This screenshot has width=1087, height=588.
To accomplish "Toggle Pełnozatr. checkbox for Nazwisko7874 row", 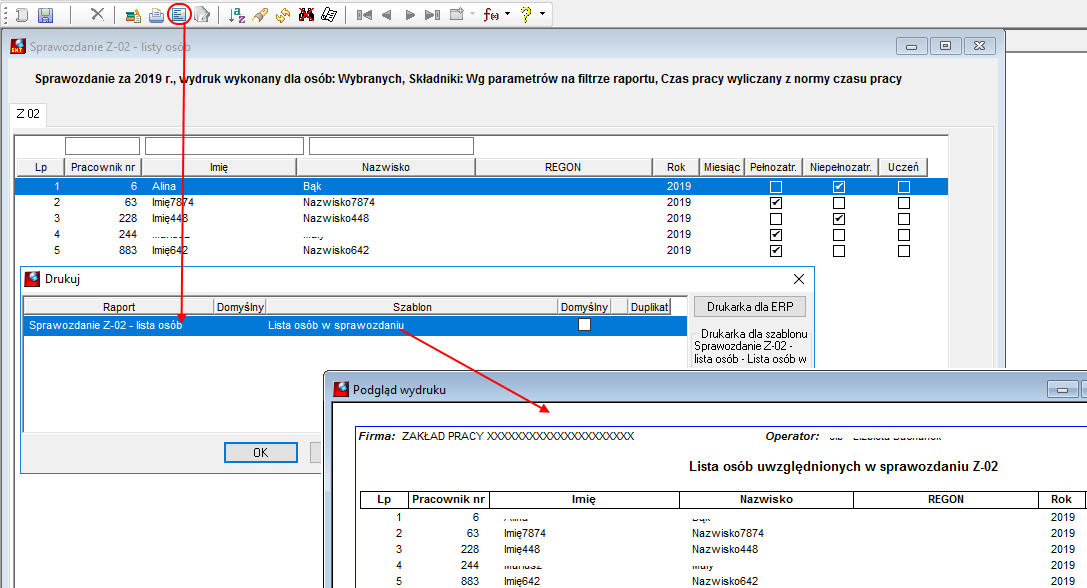I will (x=776, y=203).
